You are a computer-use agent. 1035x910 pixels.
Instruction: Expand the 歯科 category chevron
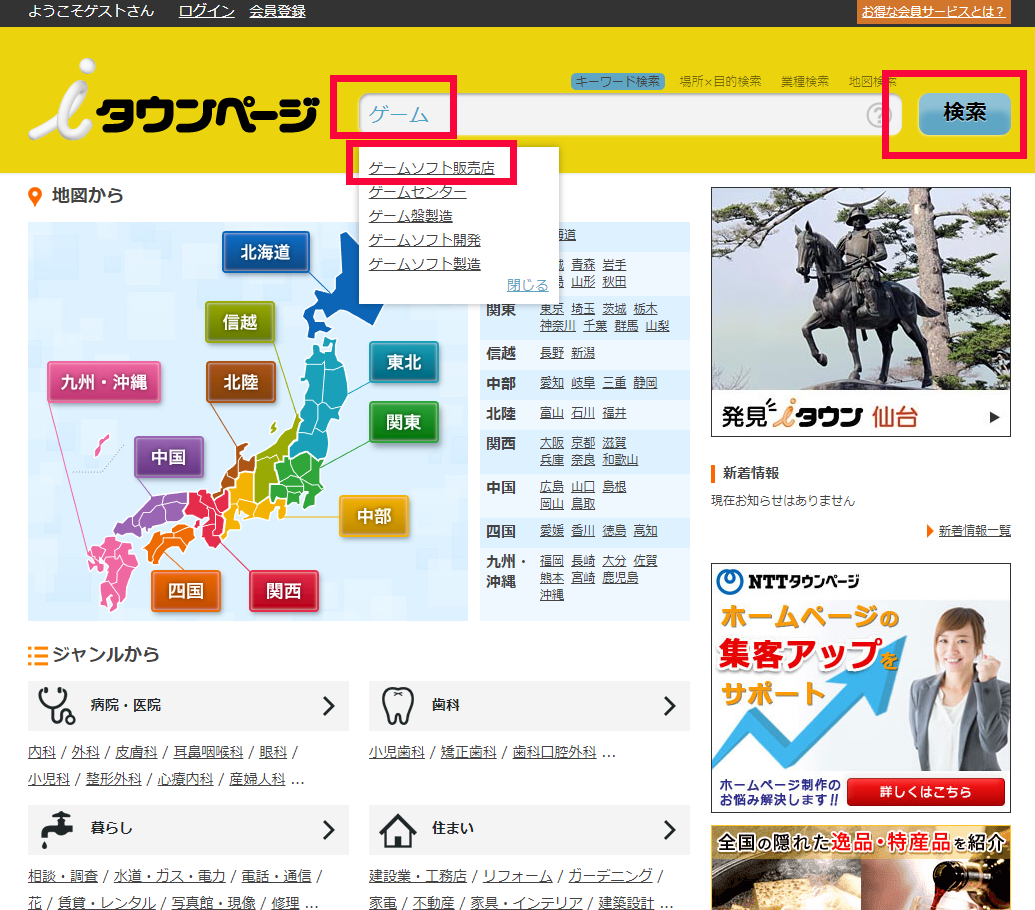(669, 706)
